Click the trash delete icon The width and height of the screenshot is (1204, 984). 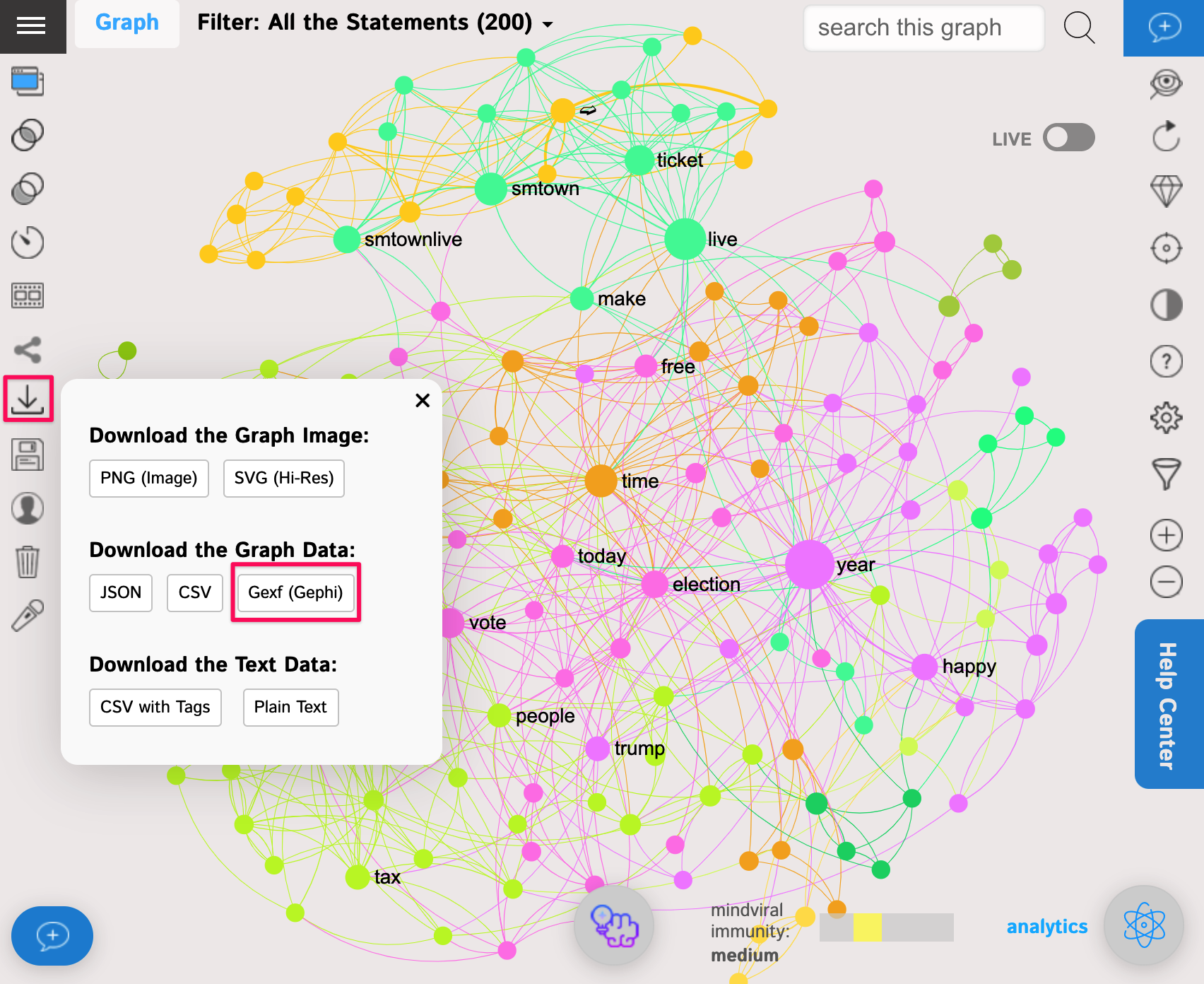(28, 562)
